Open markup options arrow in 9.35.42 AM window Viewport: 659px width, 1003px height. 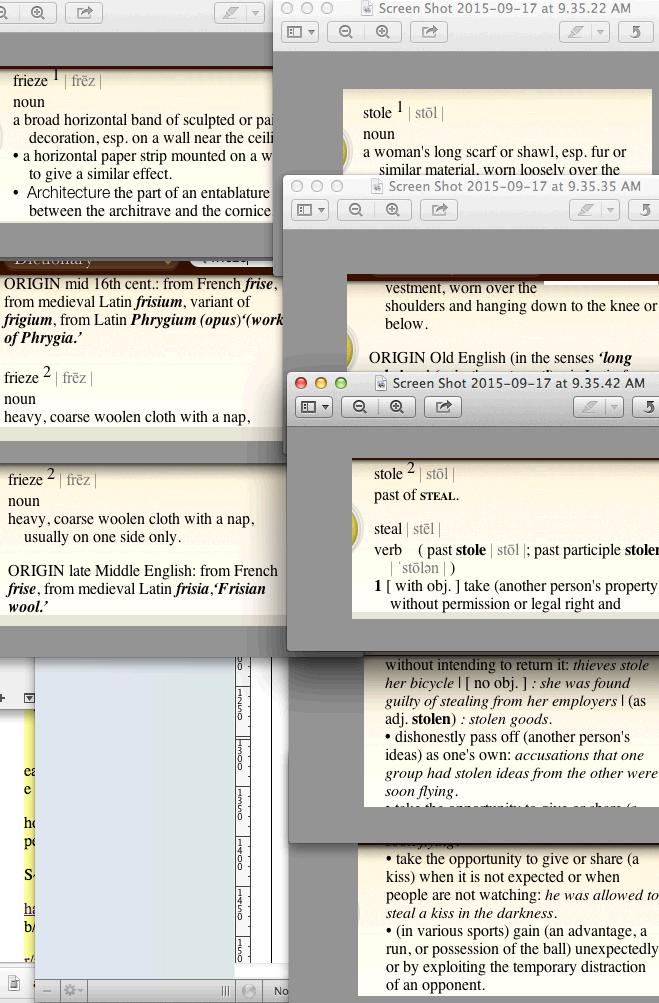tap(614, 407)
